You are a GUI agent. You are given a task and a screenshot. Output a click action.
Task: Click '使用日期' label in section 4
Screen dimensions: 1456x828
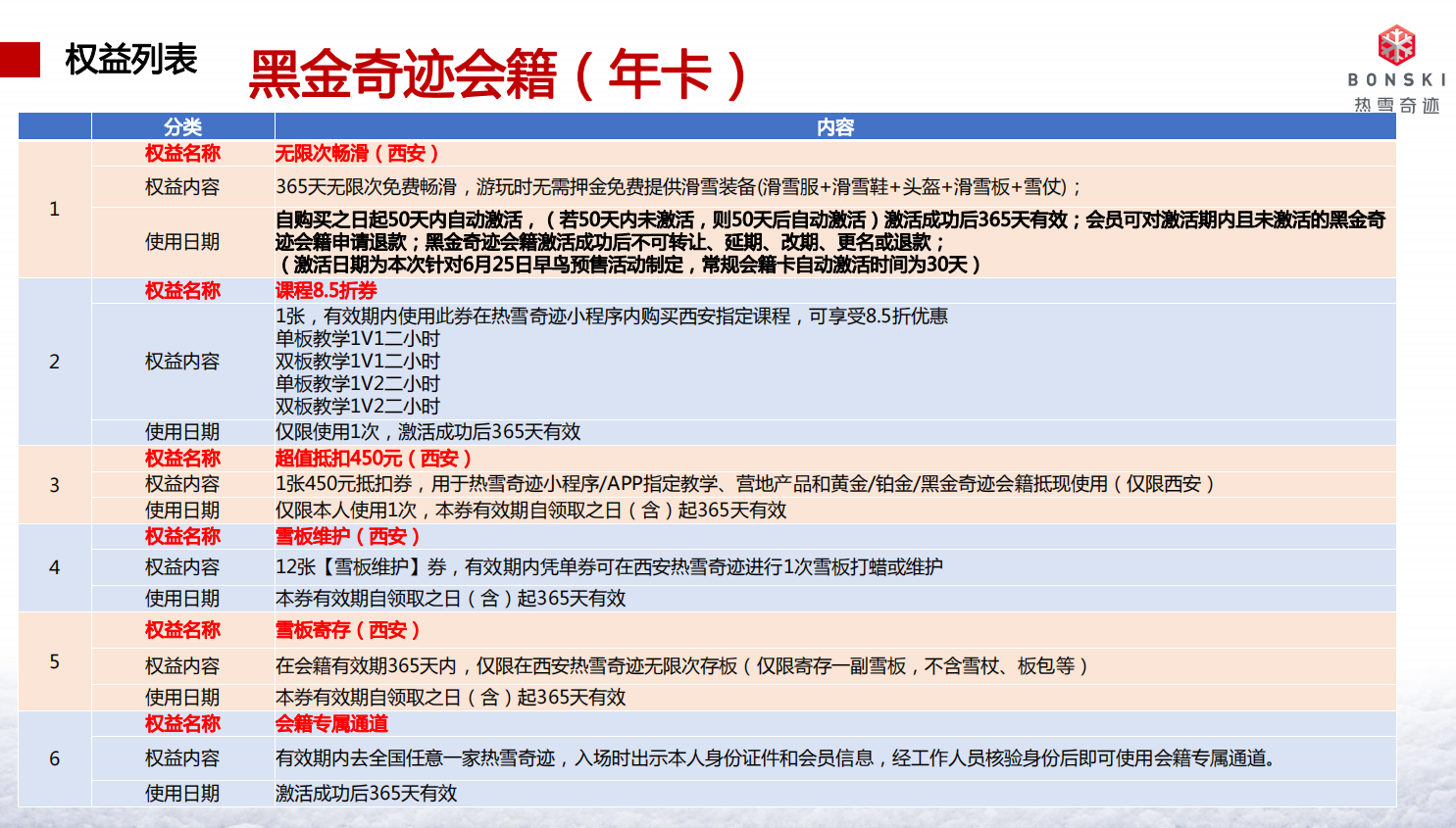pyautogui.click(x=182, y=599)
